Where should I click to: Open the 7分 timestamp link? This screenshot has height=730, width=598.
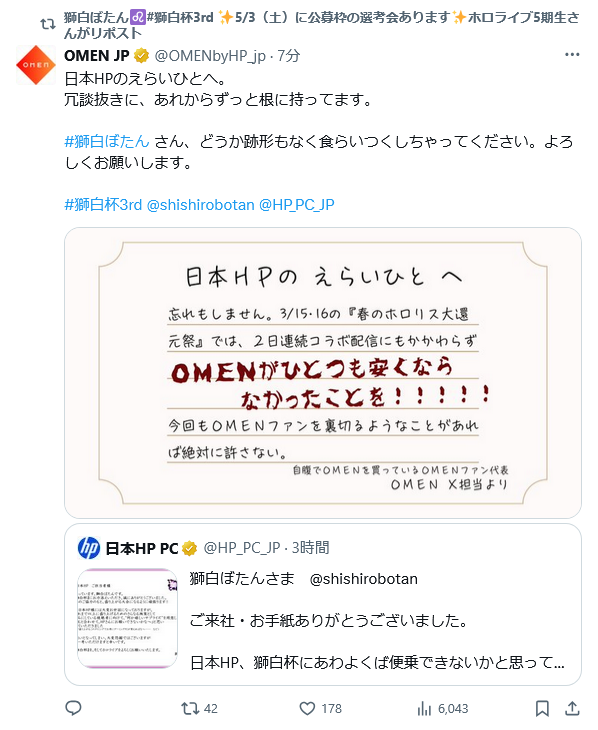point(289,55)
